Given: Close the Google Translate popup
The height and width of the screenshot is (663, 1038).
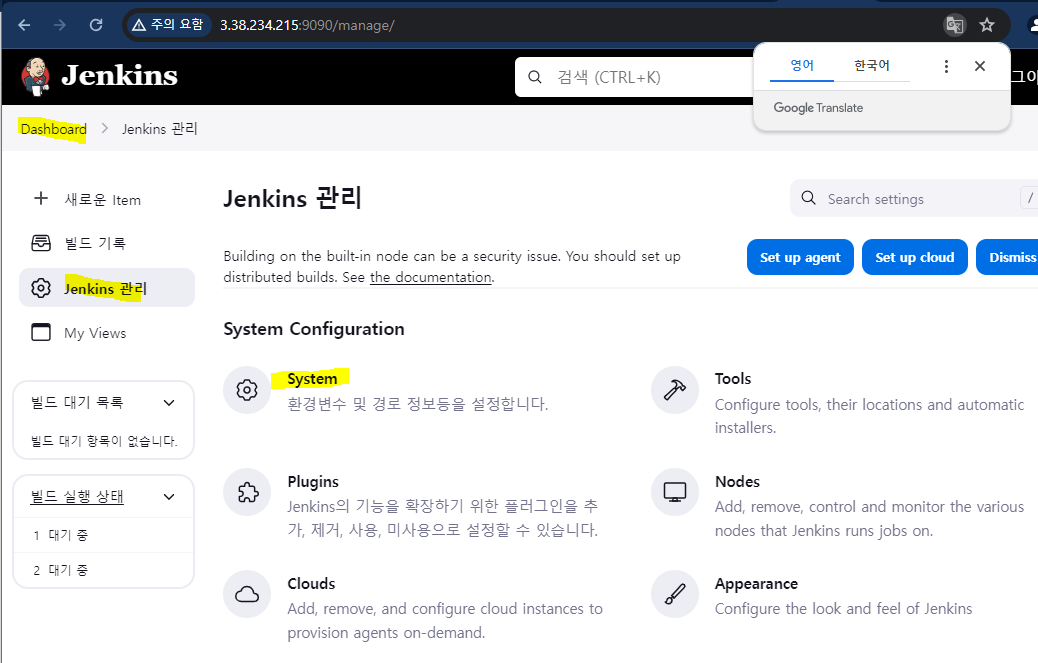Looking at the screenshot, I should (x=980, y=66).
